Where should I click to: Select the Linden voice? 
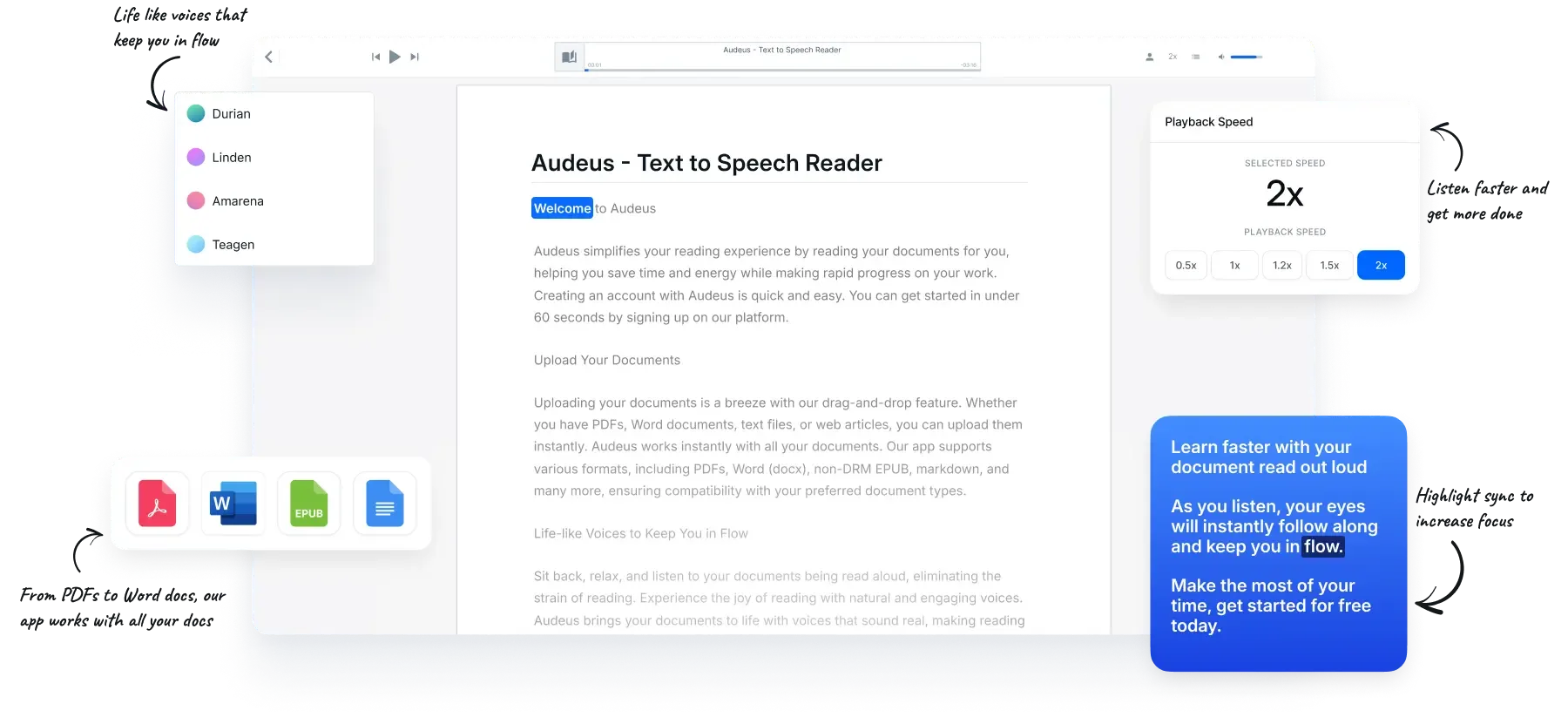point(274,158)
